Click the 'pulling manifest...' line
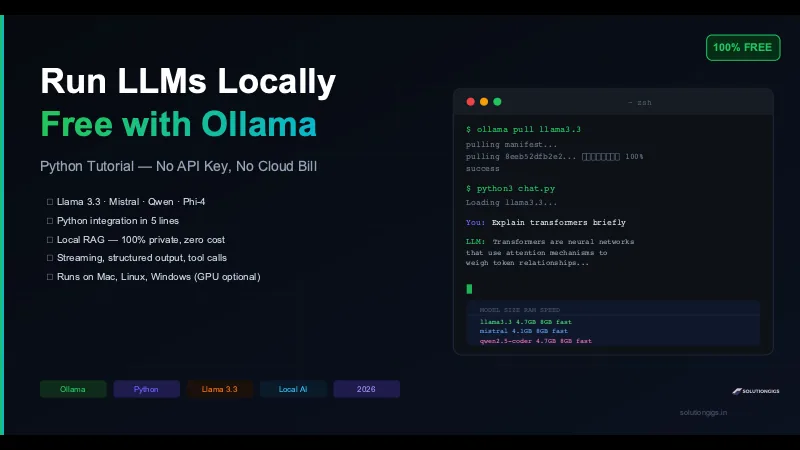The width and height of the screenshot is (800, 450). coord(512,144)
